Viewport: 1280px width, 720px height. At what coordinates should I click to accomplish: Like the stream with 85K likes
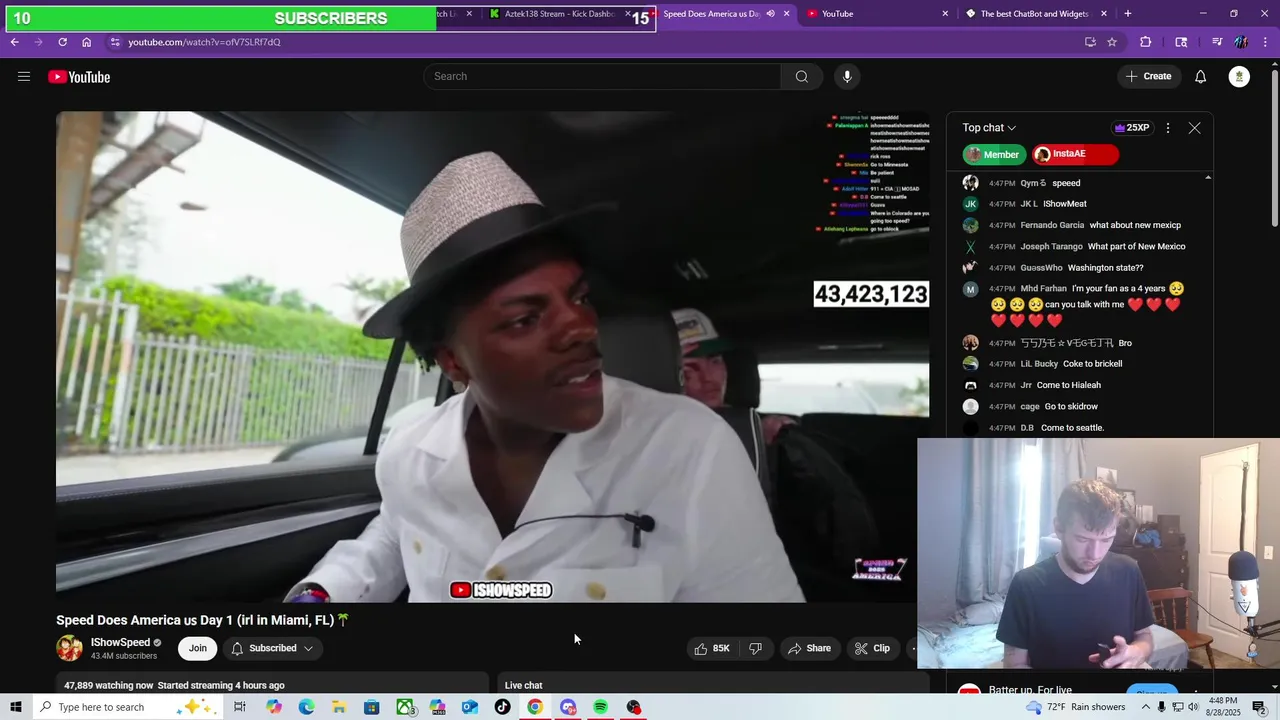coord(712,648)
